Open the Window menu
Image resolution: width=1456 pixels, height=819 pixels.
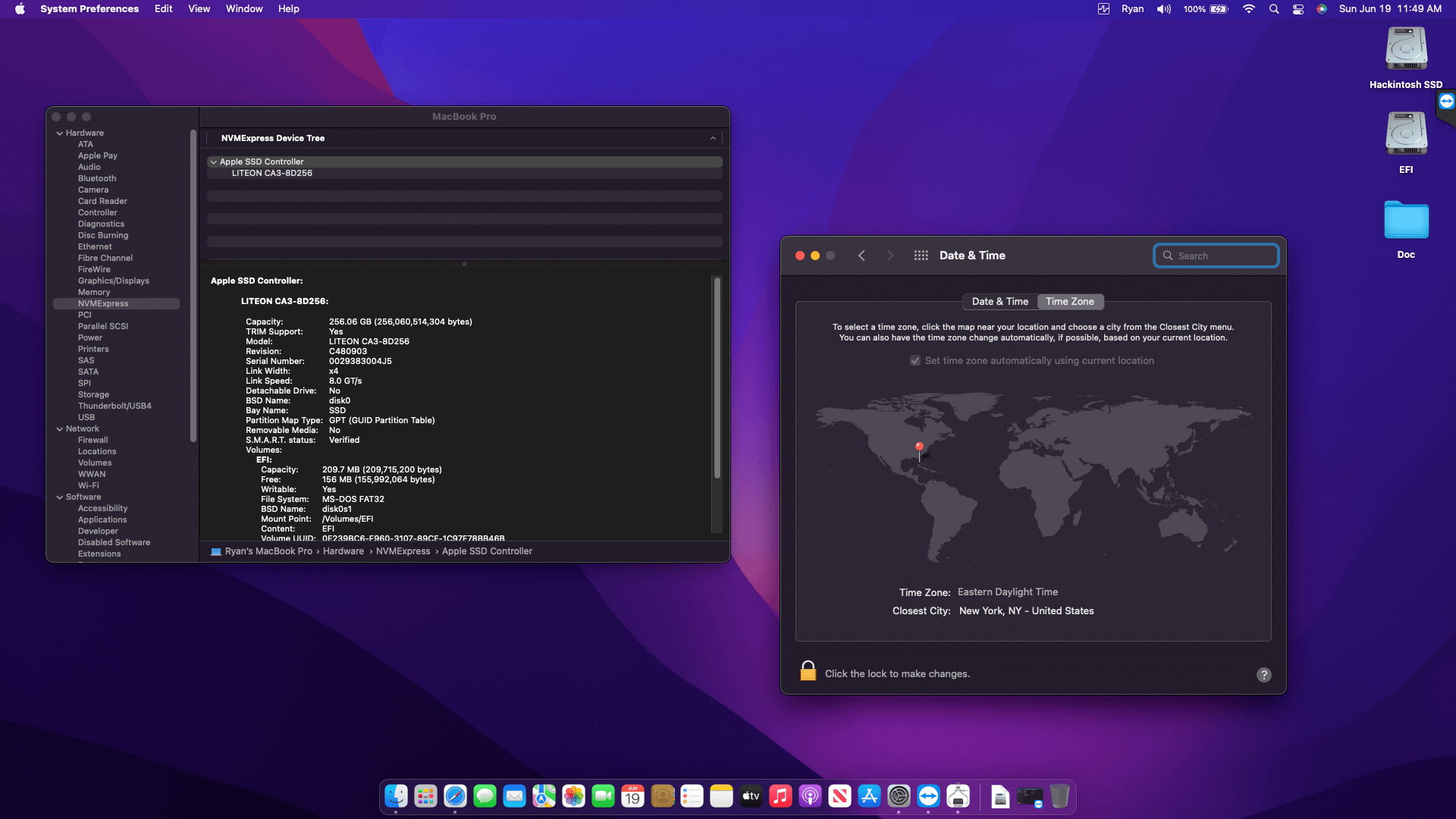pyautogui.click(x=244, y=9)
